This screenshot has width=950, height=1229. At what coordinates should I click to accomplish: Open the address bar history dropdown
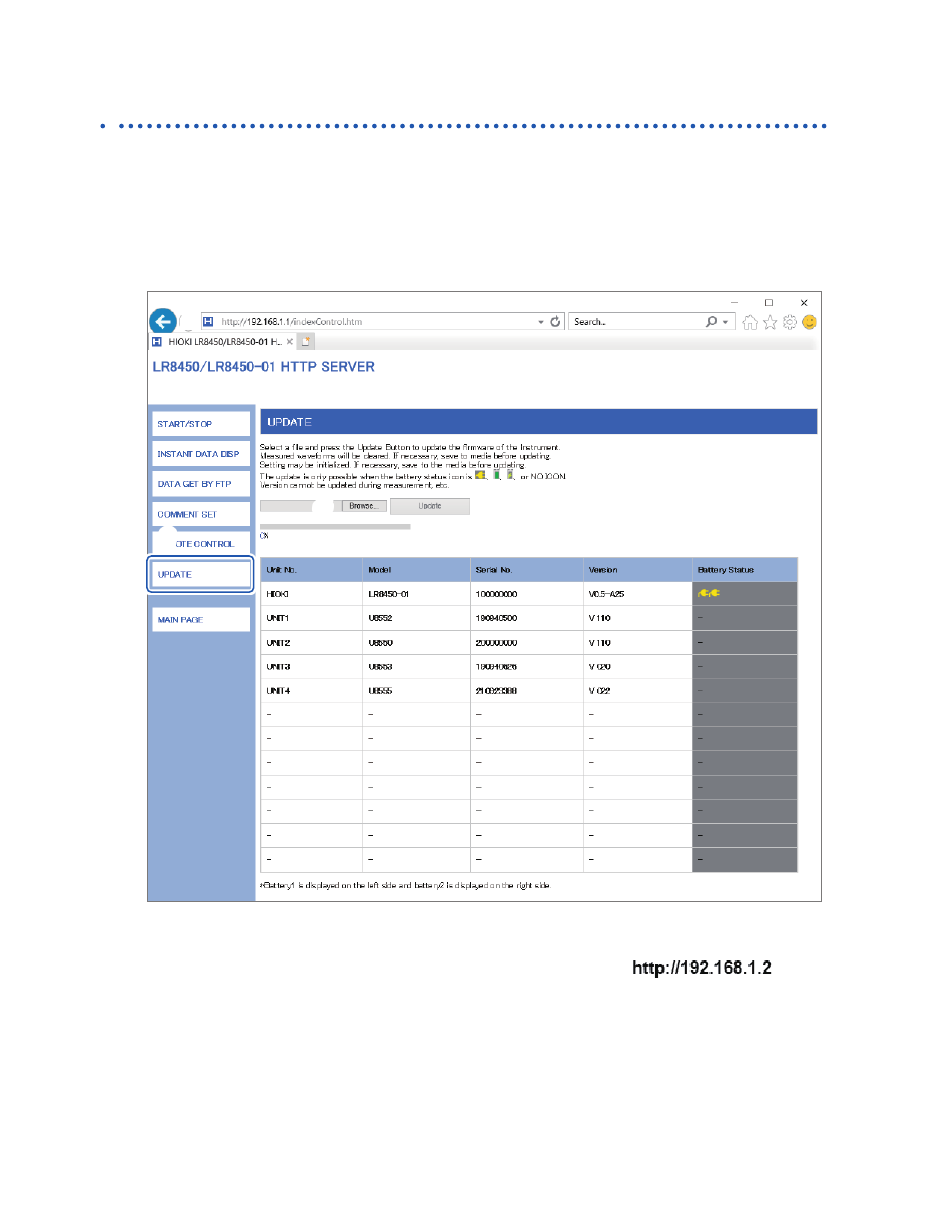[x=541, y=322]
